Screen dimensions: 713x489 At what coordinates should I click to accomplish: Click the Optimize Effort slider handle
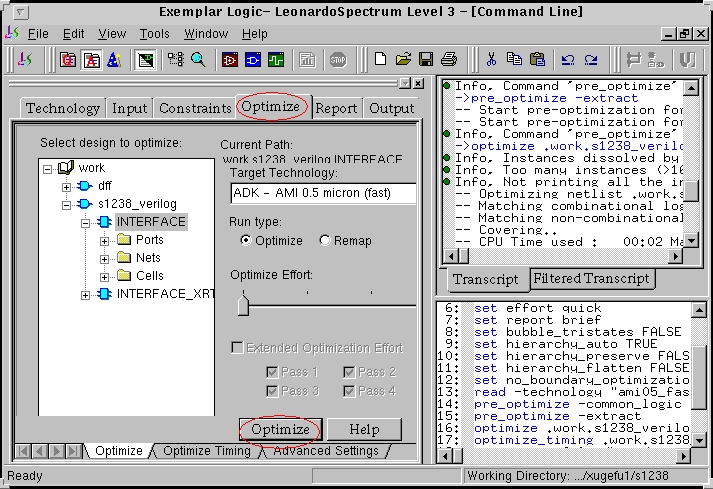pos(243,305)
